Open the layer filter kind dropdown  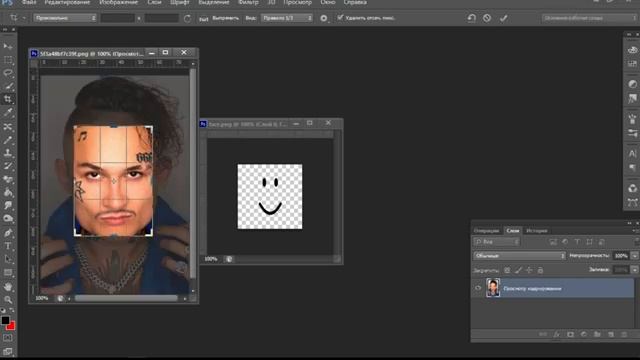click(x=496, y=242)
